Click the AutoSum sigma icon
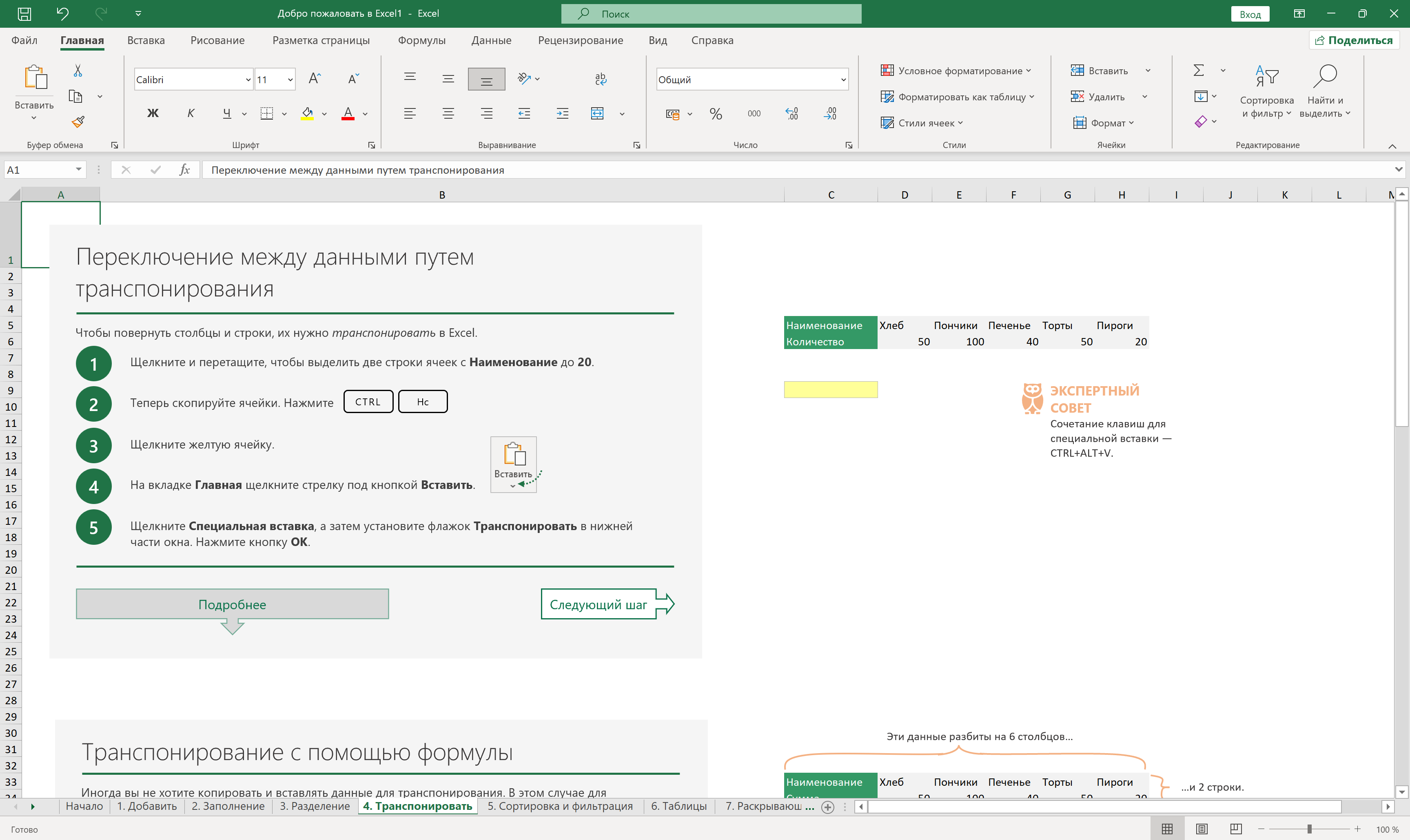1410x840 pixels. 1199,70
